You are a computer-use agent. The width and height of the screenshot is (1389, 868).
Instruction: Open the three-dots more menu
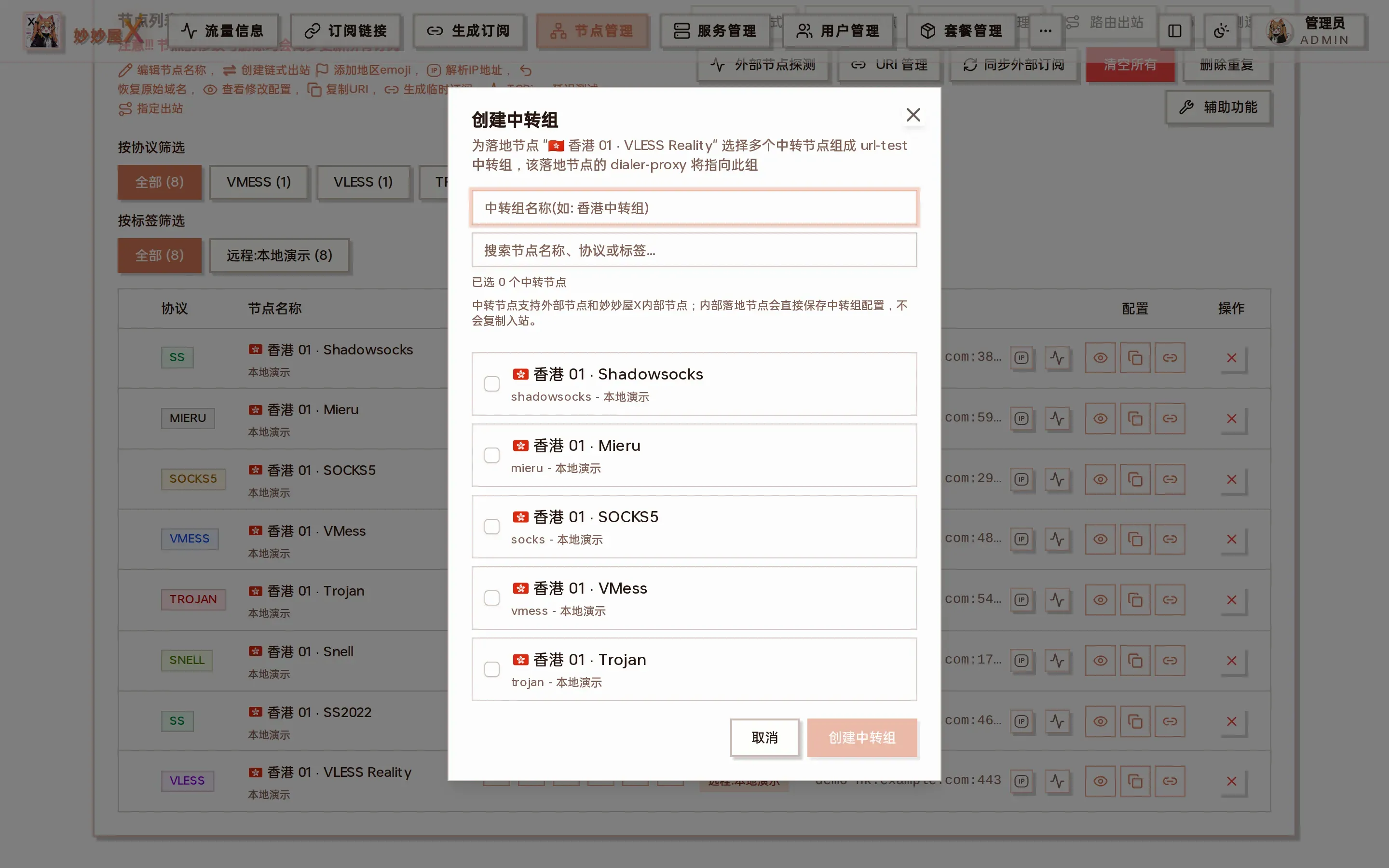pyautogui.click(x=1045, y=30)
